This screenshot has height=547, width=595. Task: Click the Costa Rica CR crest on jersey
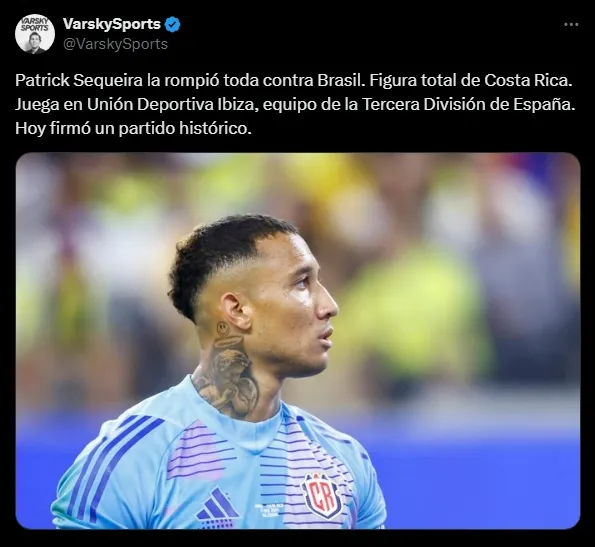coord(322,496)
